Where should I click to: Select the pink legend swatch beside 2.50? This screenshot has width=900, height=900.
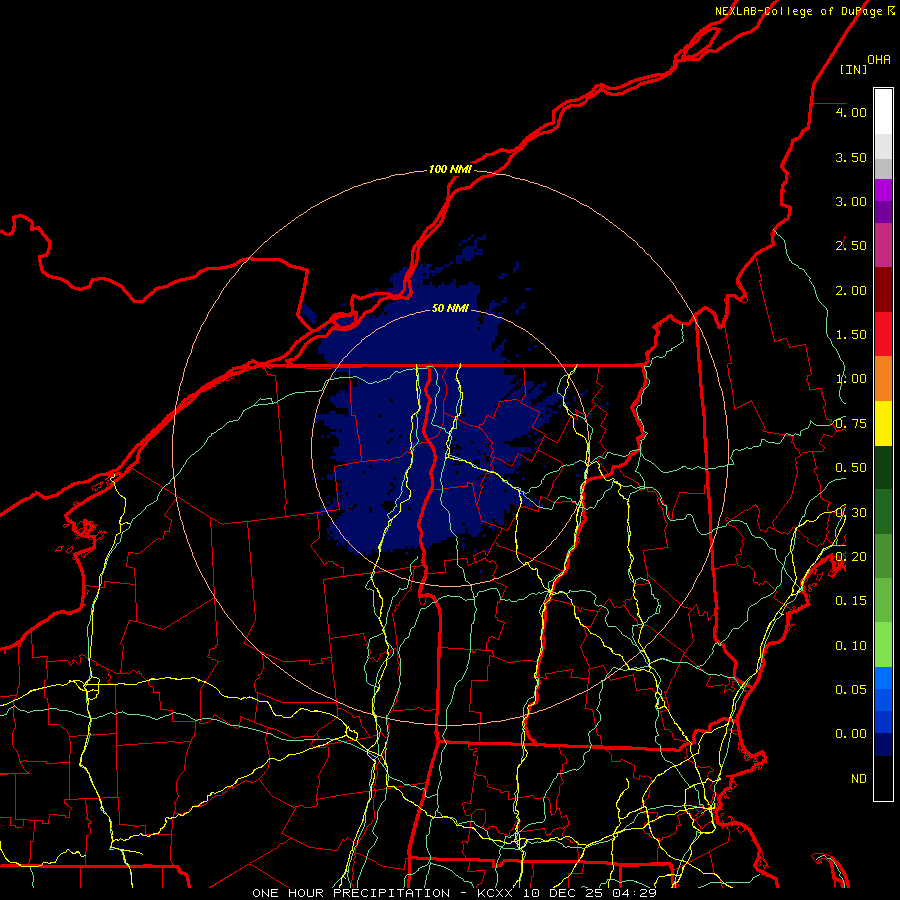point(883,245)
